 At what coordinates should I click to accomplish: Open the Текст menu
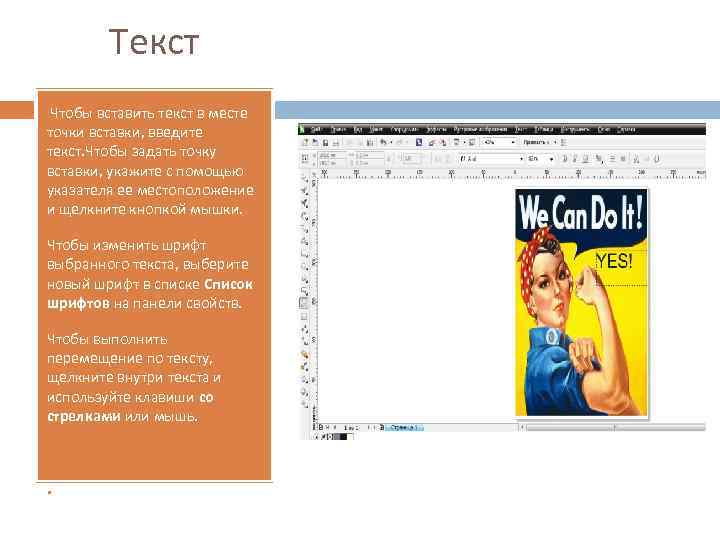[x=520, y=129]
